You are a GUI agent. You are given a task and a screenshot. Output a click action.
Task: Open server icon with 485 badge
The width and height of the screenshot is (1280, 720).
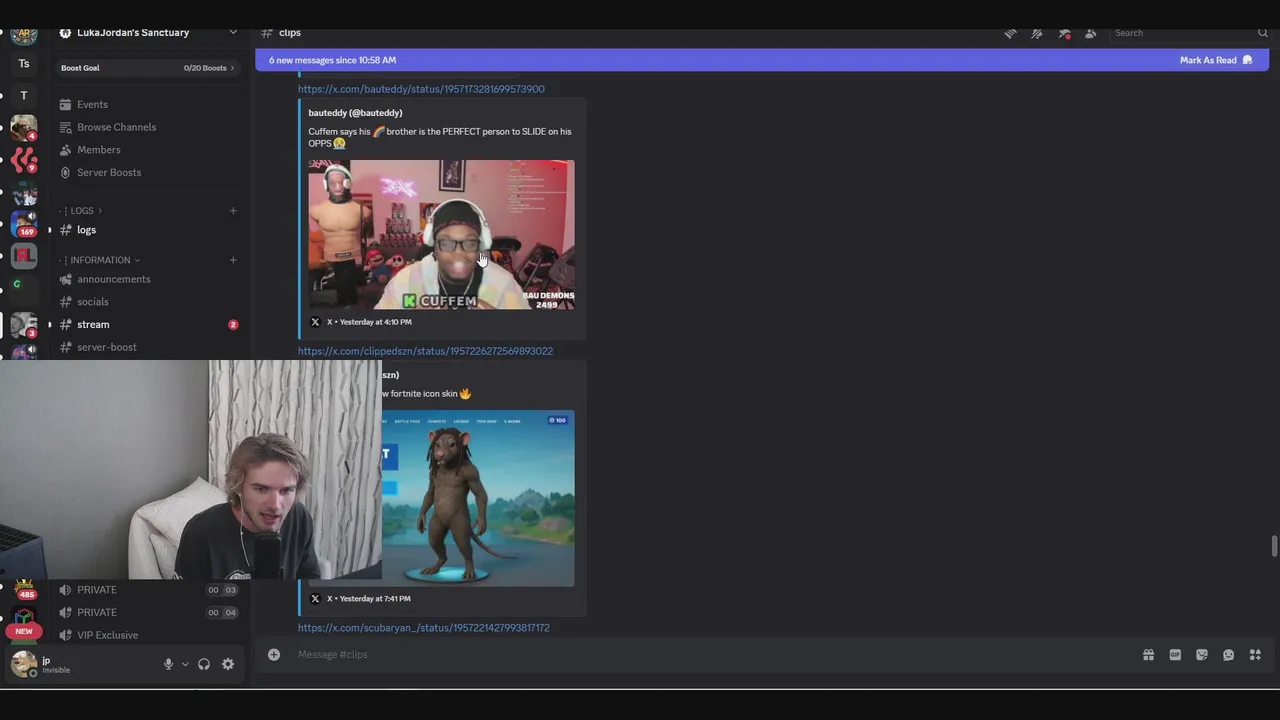(x=24, y=590)
